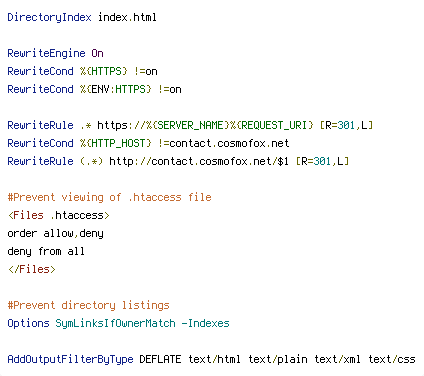
Task: Click the 'text/xml' MIME type
Action: [337, 359]
